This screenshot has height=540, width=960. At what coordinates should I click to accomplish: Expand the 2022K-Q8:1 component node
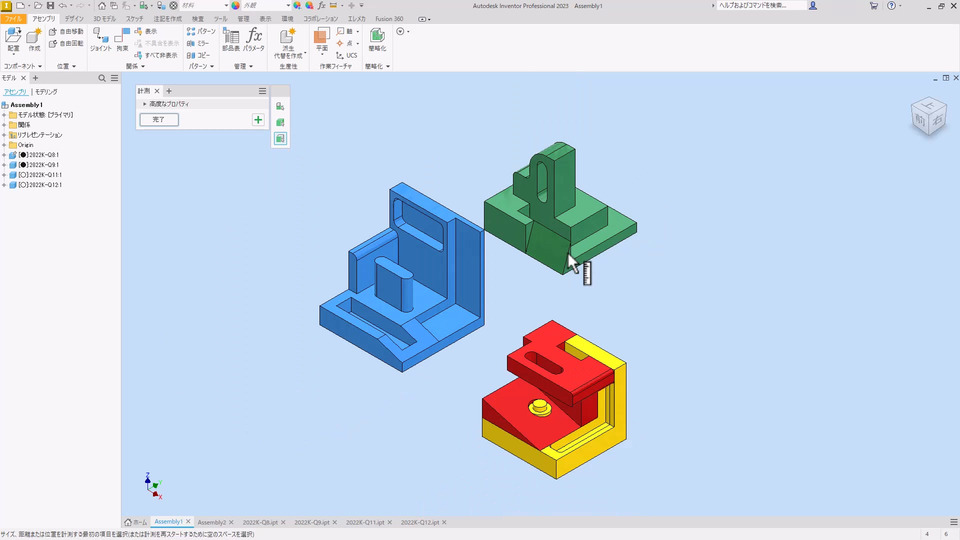coord(4,155)
